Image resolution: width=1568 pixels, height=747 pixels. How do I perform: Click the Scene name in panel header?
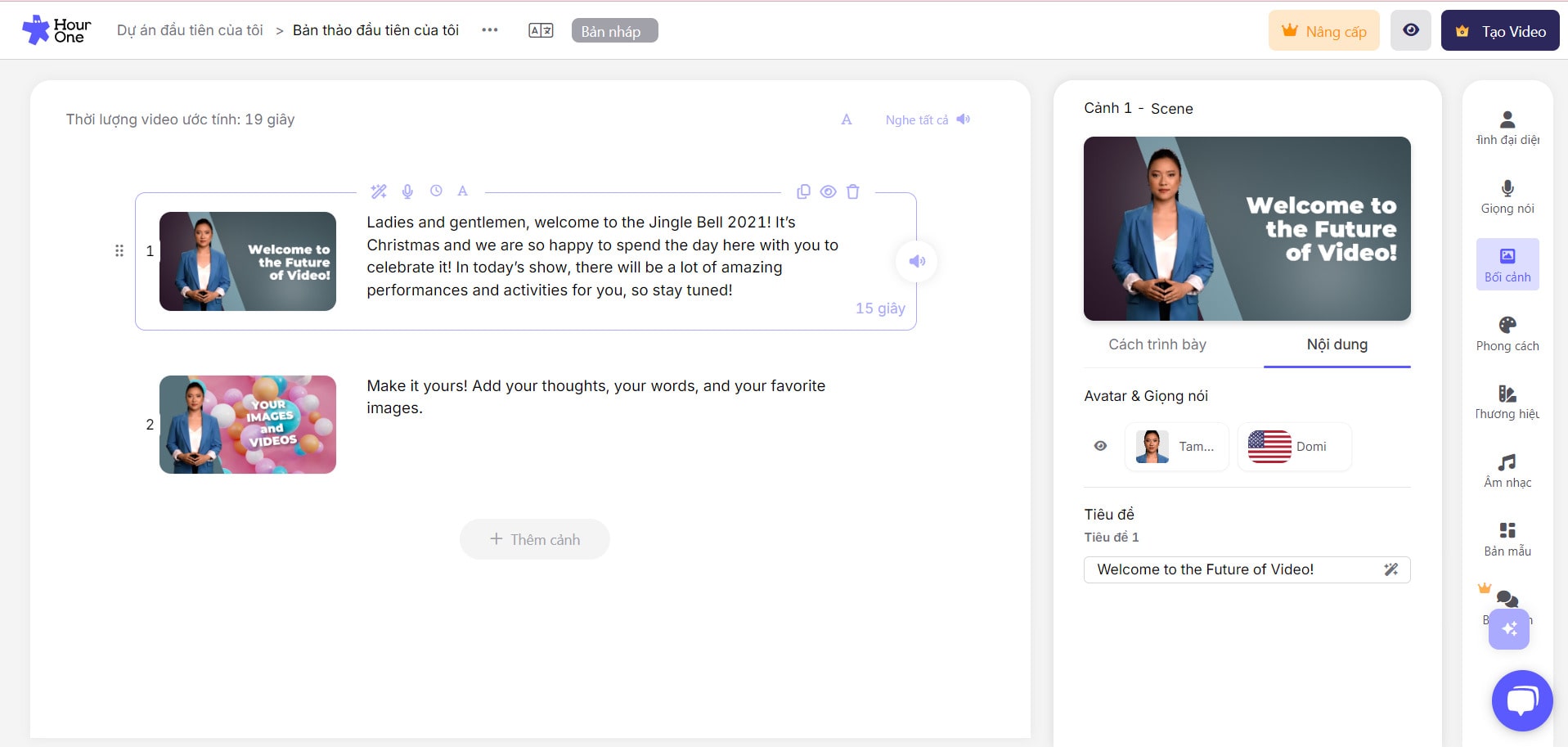pos(1171,108)
